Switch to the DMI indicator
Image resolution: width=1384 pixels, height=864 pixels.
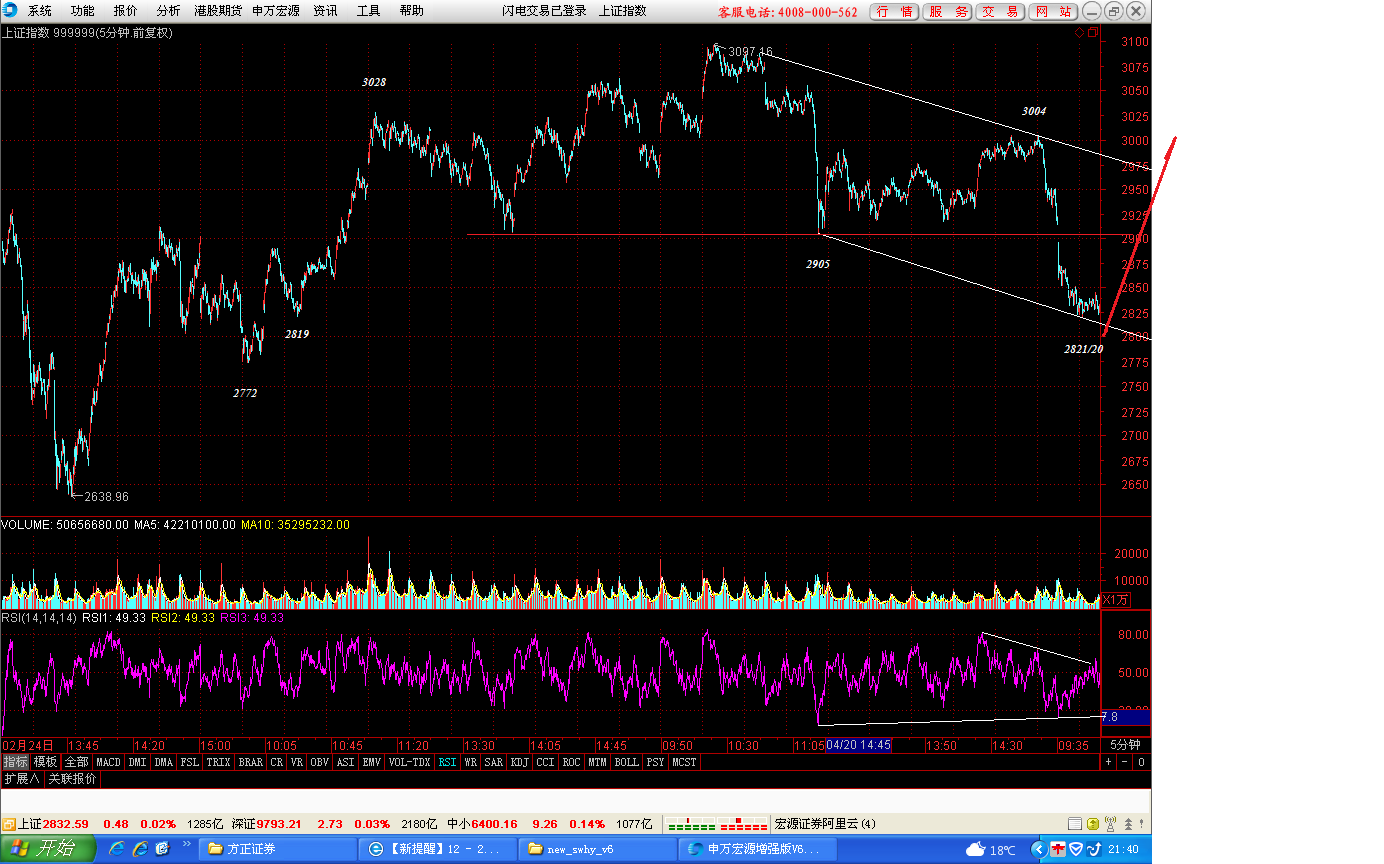coord(137,762)
